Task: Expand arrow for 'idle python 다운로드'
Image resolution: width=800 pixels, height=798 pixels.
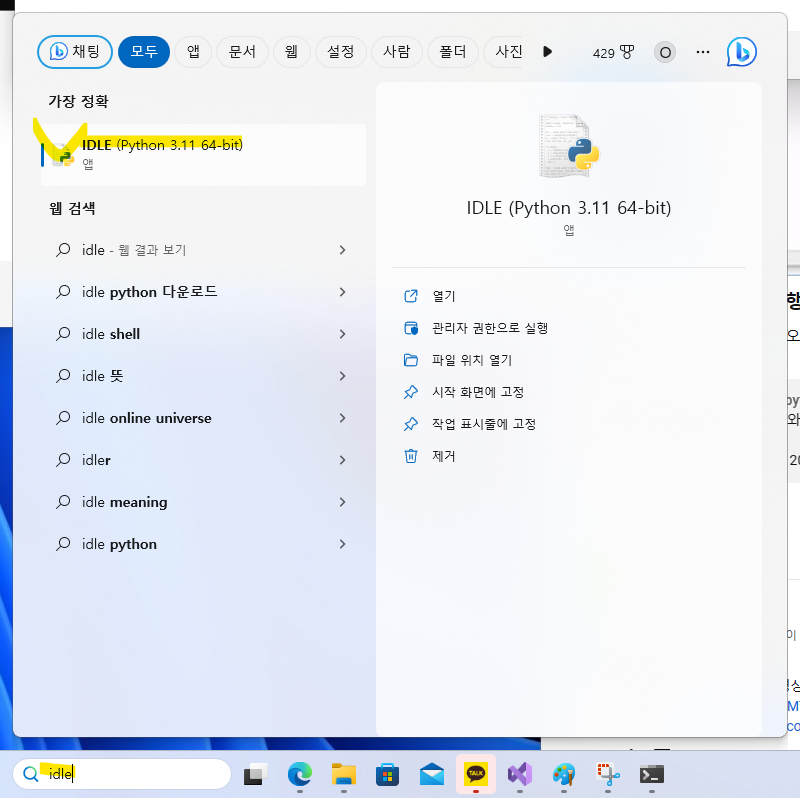Action: click(x=342, y=292)
